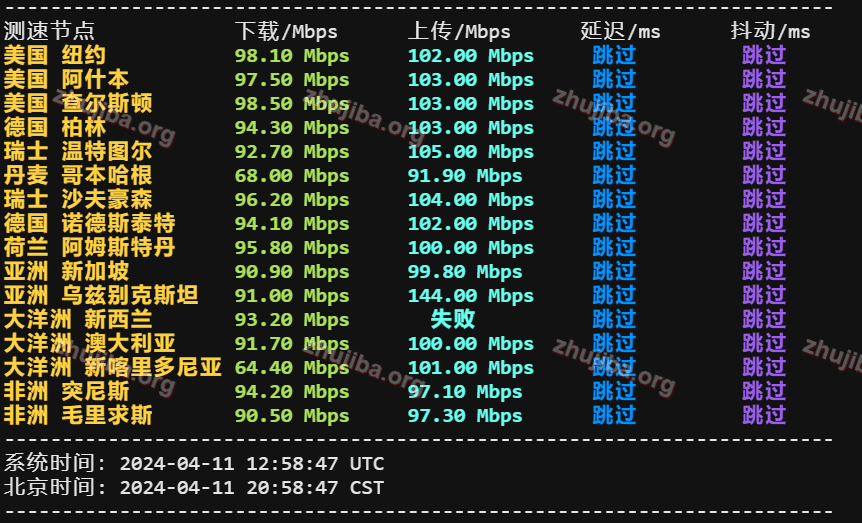862x523 pixels.
Task: Select the node name 美国 查尔斯顿
Action: (x=78, y=103)
